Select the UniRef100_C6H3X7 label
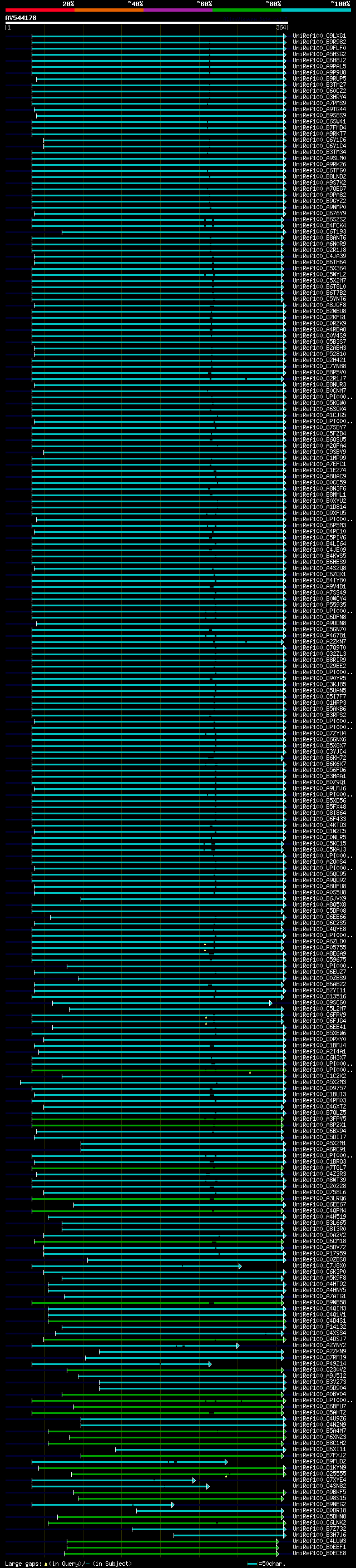Viewport: 356px width, 1568px height. pyautogui.click(x=319, y=1057)
